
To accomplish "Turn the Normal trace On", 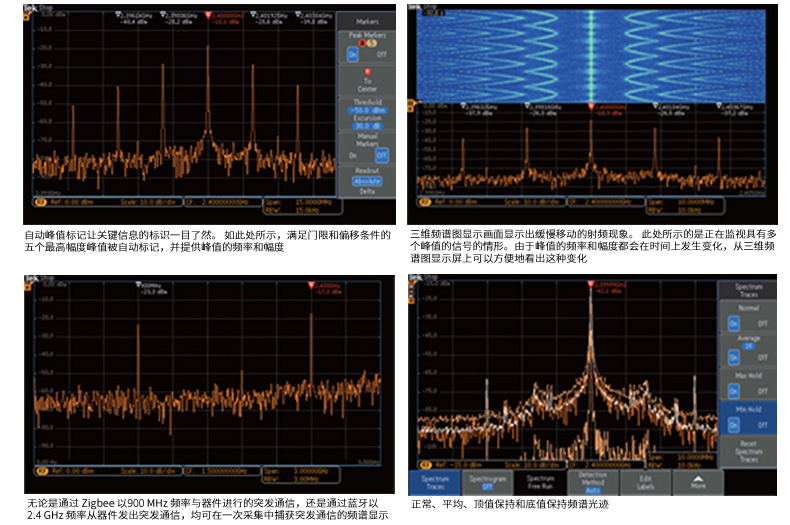I will pyautogui.click(x=732, y=323).
